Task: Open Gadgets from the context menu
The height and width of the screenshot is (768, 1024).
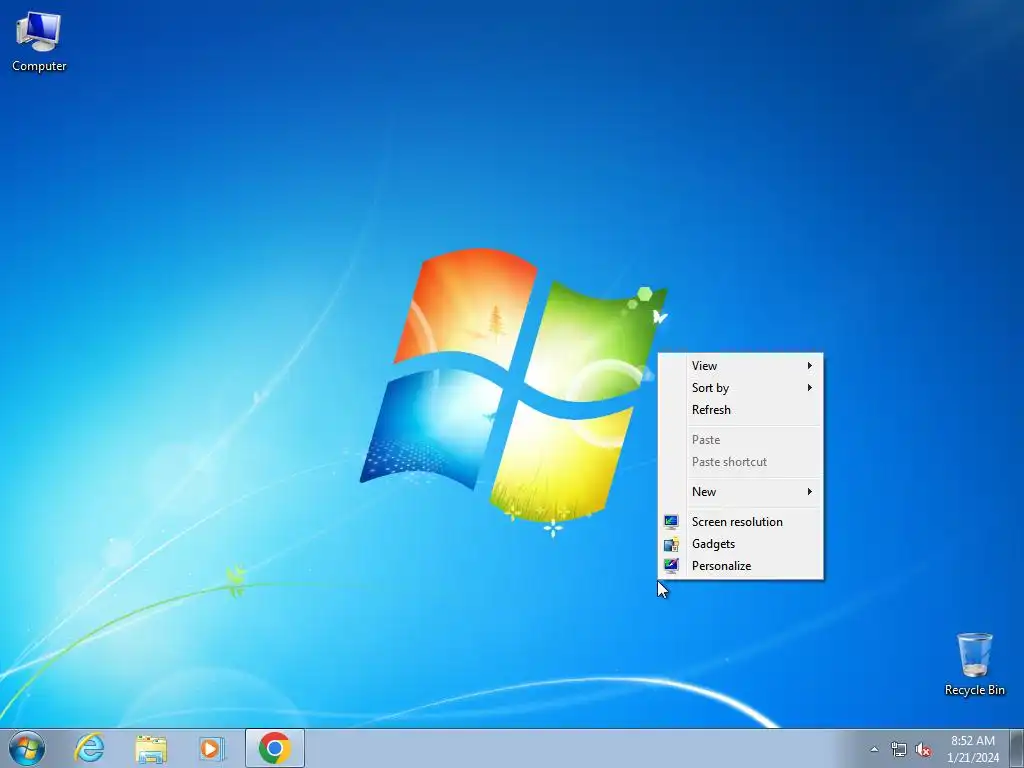Action: coord(741,544)
